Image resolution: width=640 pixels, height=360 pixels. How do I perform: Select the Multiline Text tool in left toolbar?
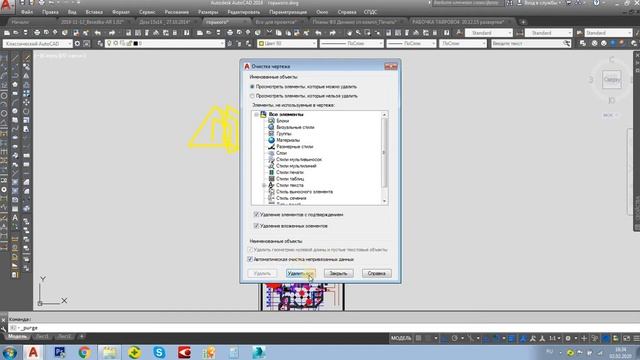pos(15,218)
